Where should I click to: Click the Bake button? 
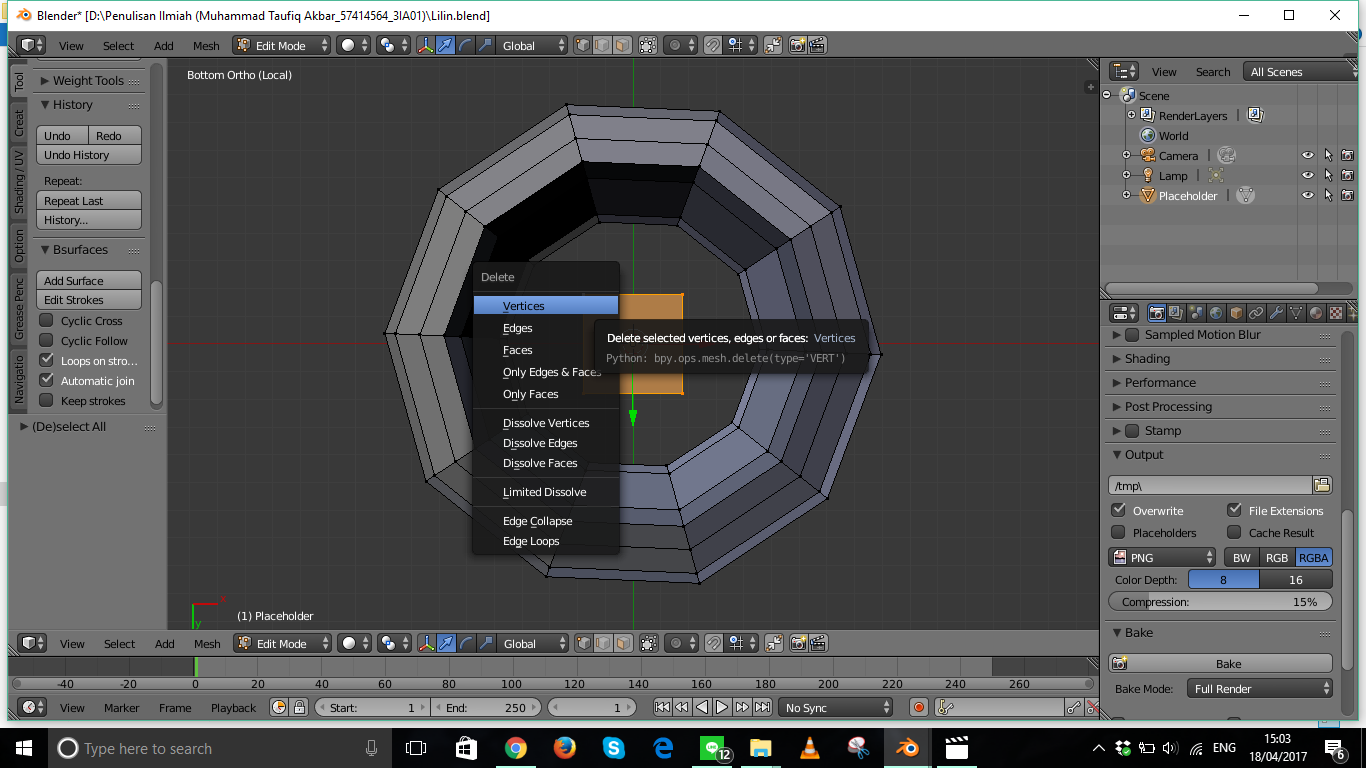[1220, 663]
